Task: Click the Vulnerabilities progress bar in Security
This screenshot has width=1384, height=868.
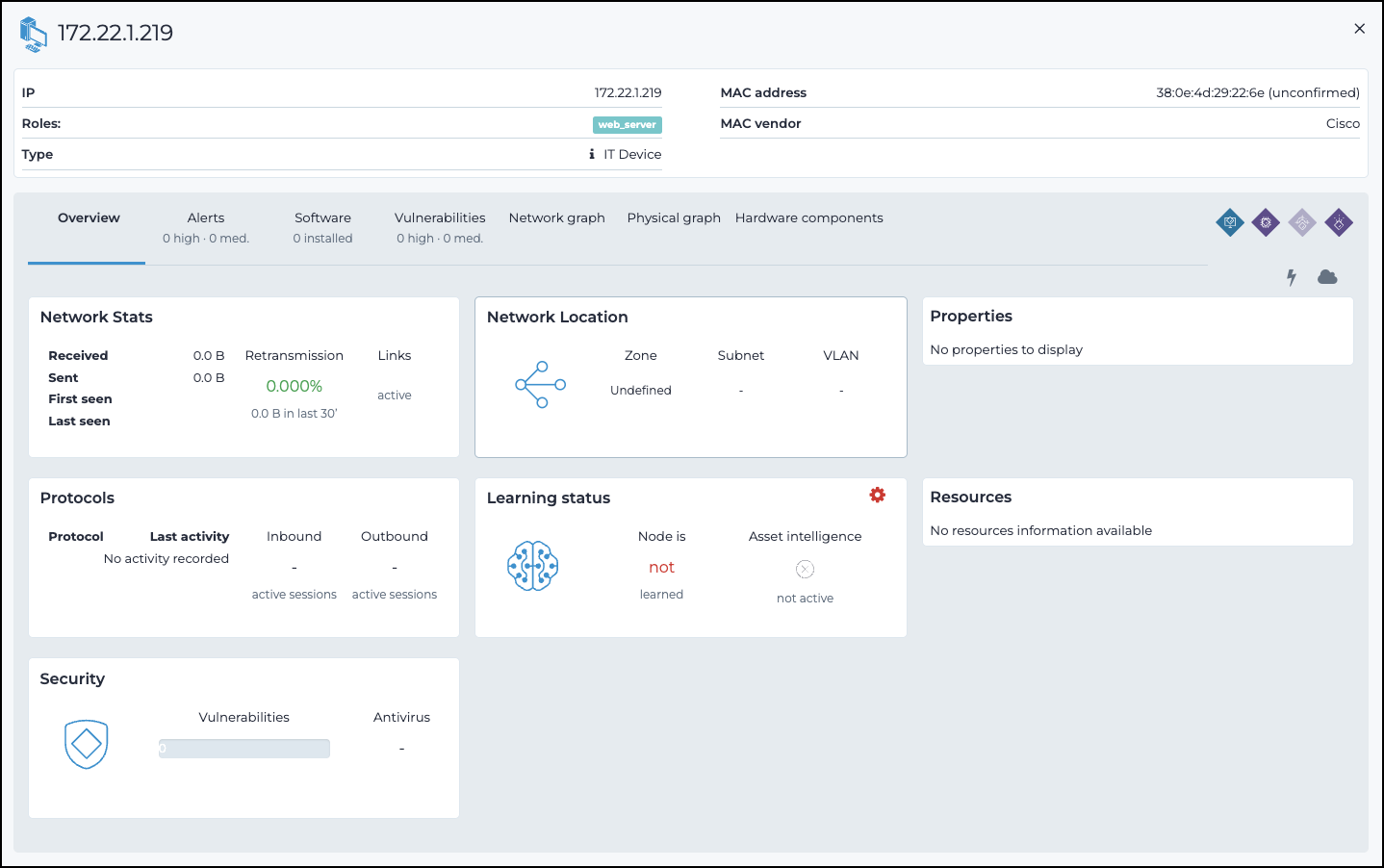Action: (244, 749)
